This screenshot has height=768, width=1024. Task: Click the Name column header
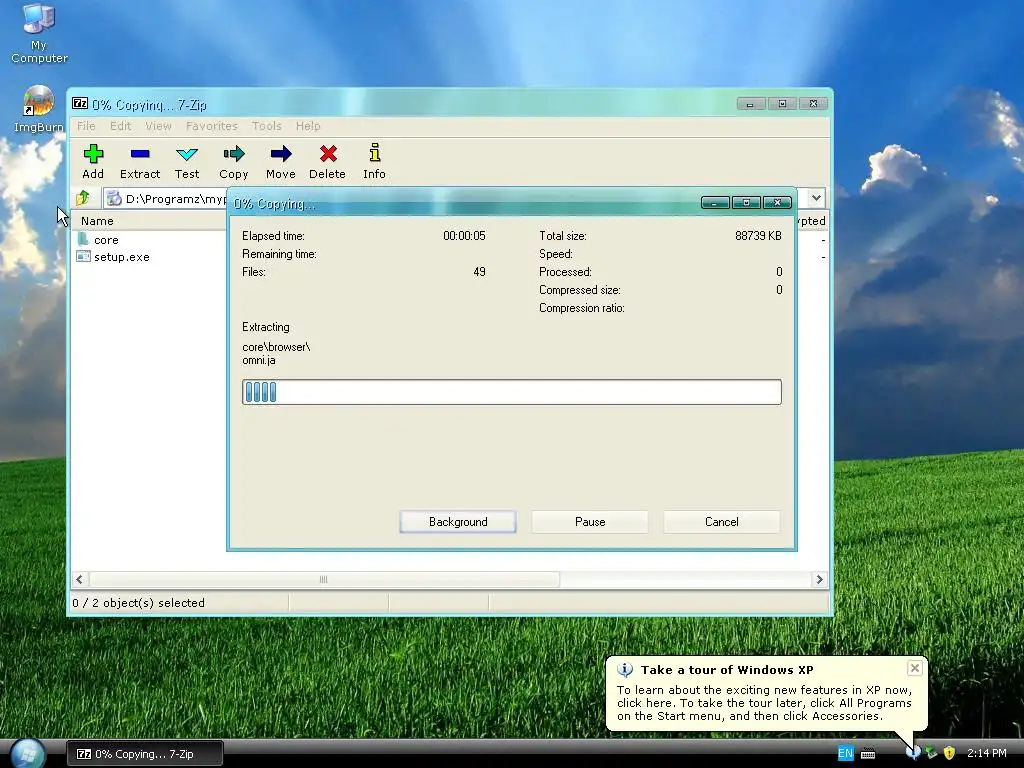[x=149, y=221]
